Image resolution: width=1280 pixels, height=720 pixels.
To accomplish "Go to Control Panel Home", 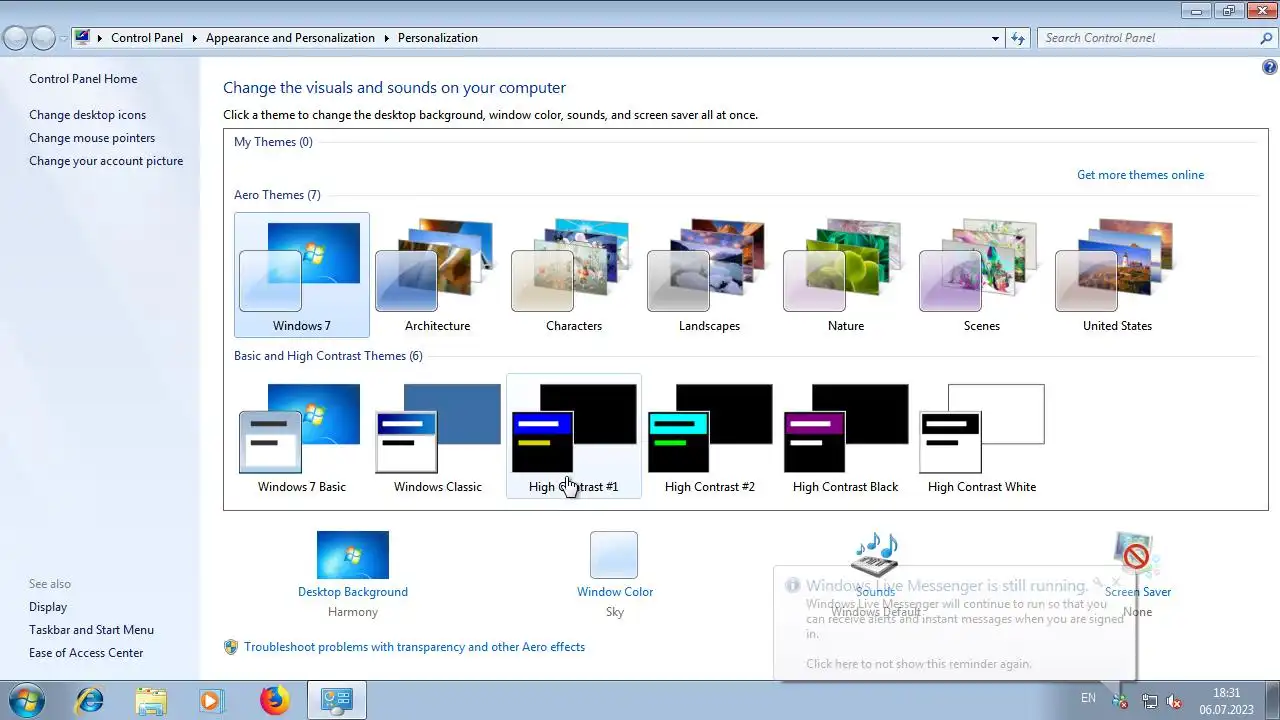I will (x=83, y=79).
